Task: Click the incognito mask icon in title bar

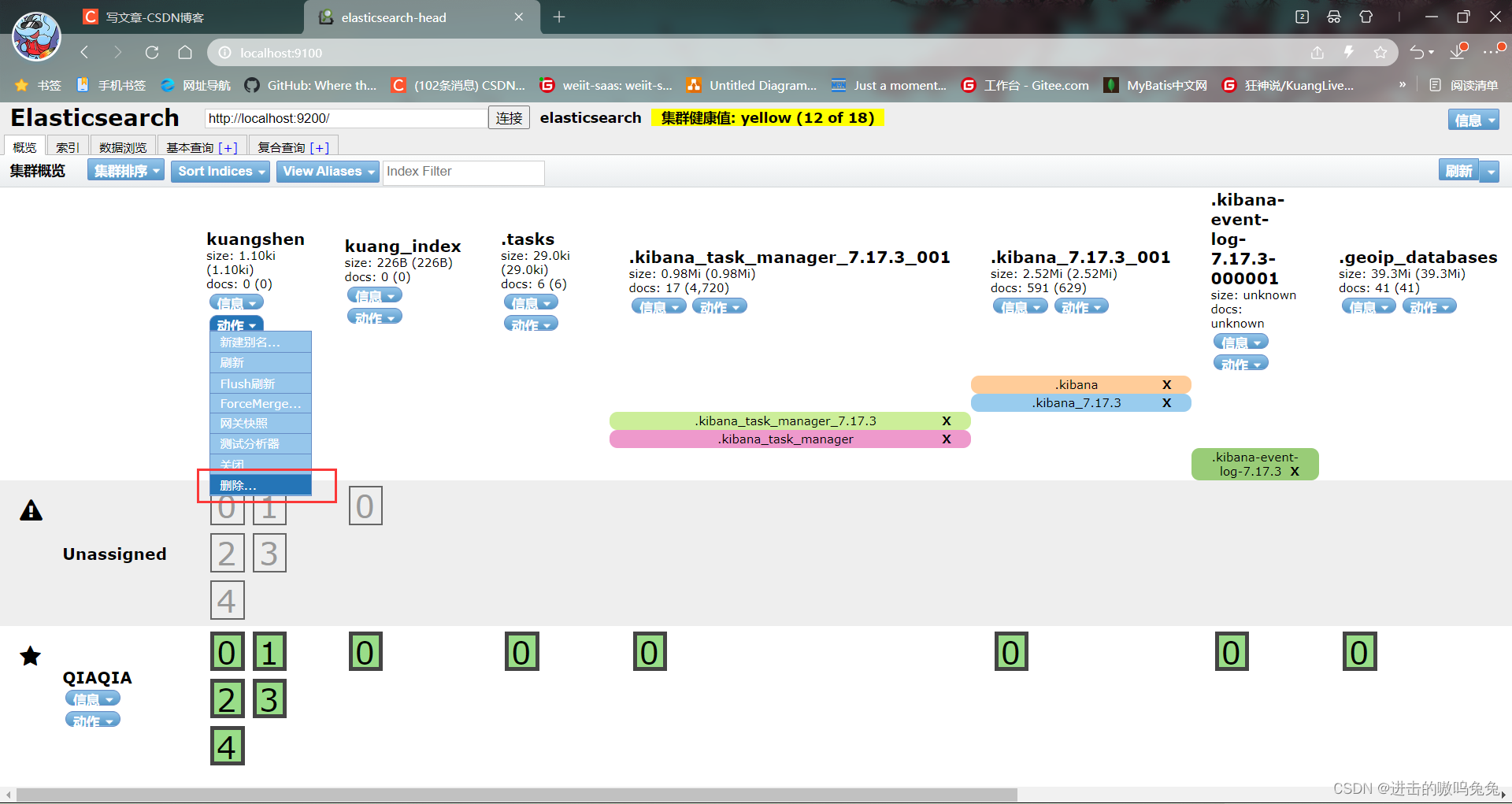Action: click(x=1334, y=17)
